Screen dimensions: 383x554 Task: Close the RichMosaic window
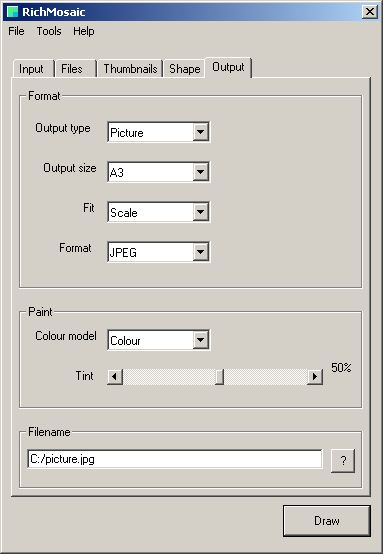(x=370, y=12)
